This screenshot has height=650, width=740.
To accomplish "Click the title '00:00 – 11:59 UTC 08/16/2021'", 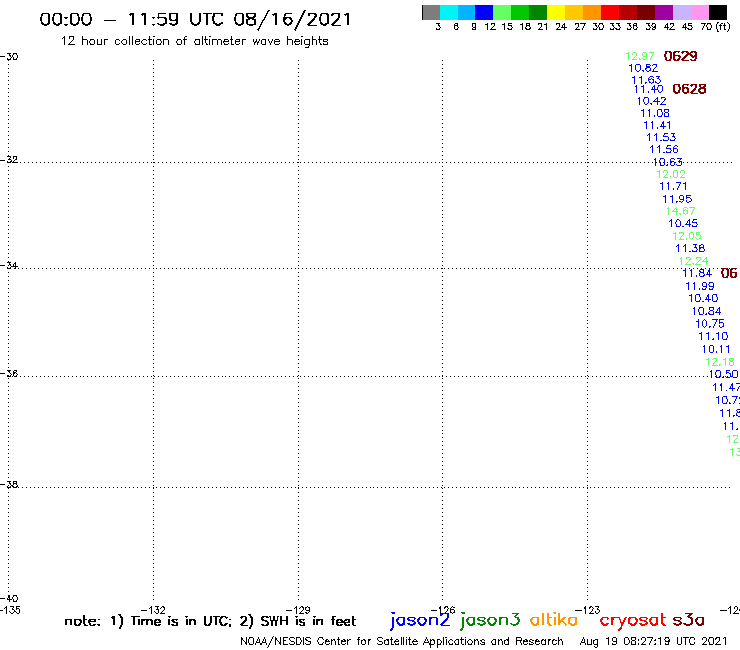I will (195, 20).
